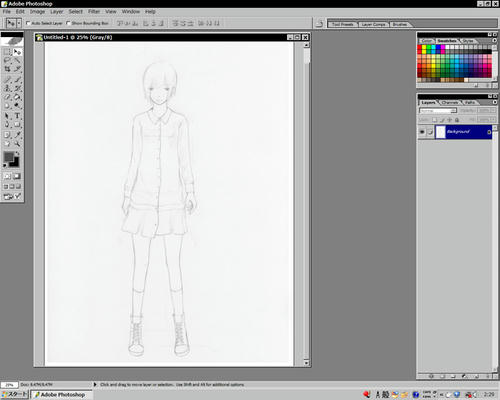Select the Horizontal Type tool
The image size is (500, 400).
(17, 116)
